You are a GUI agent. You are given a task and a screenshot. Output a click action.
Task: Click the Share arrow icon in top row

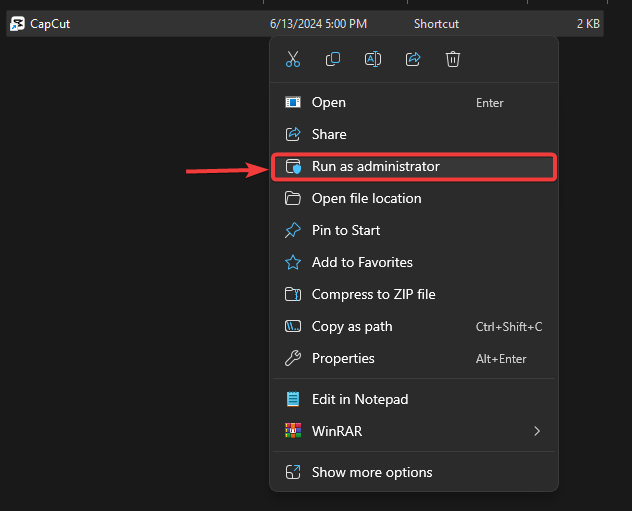click(x=413, y=60)
